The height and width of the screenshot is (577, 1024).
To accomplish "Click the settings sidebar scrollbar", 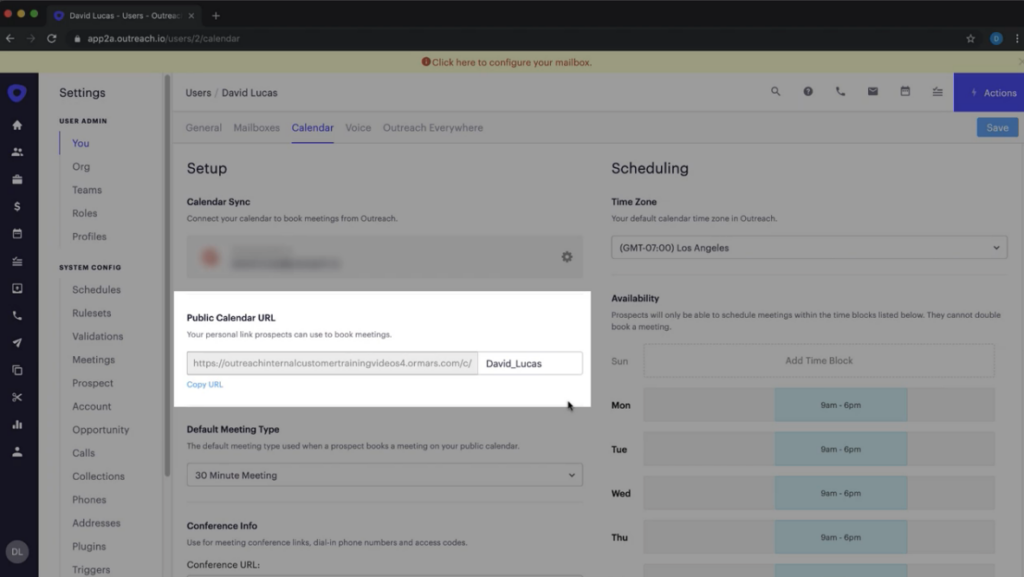I will (x=167, y=274).
